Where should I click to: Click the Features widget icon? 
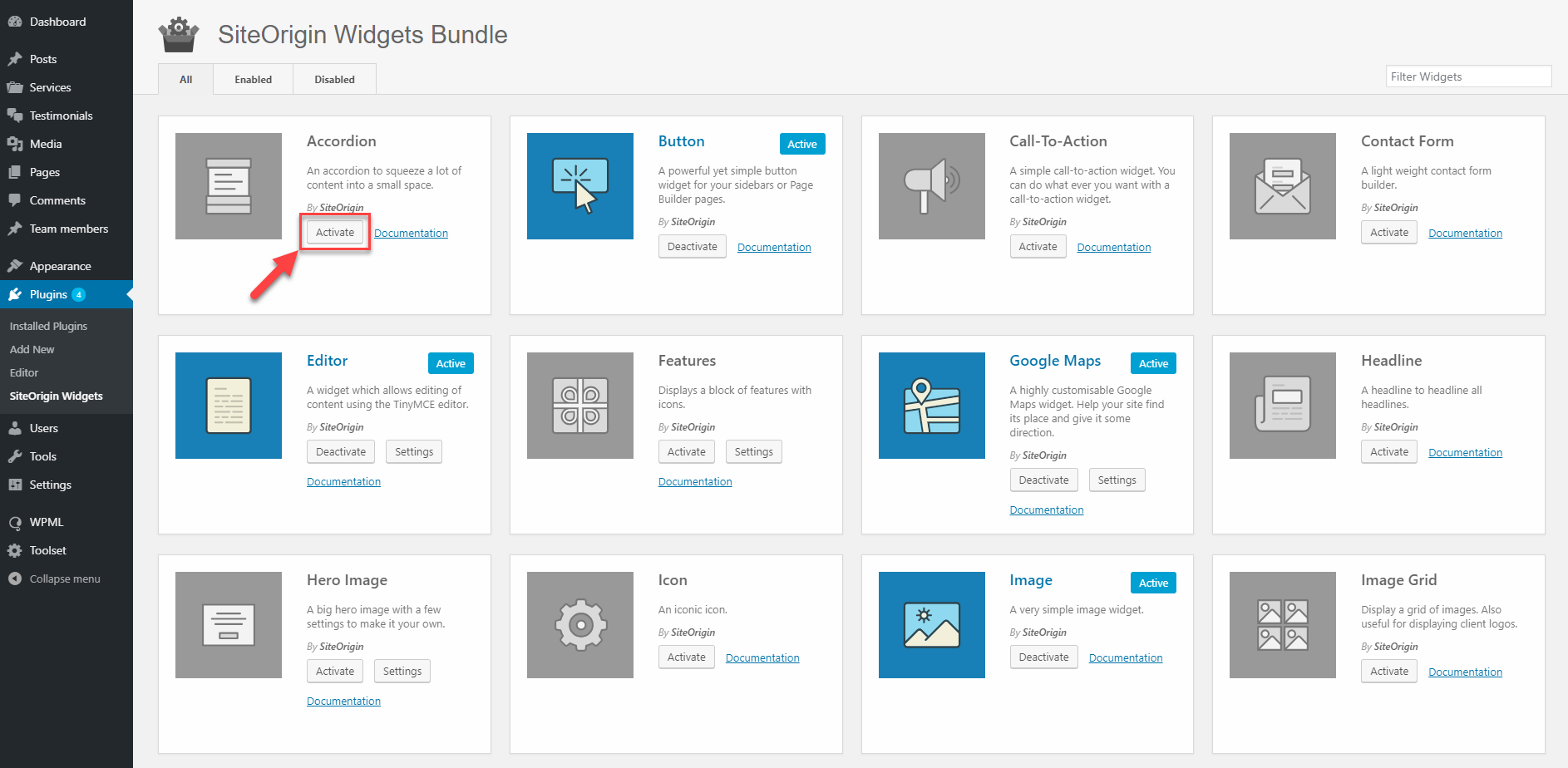tap(580, 406)
